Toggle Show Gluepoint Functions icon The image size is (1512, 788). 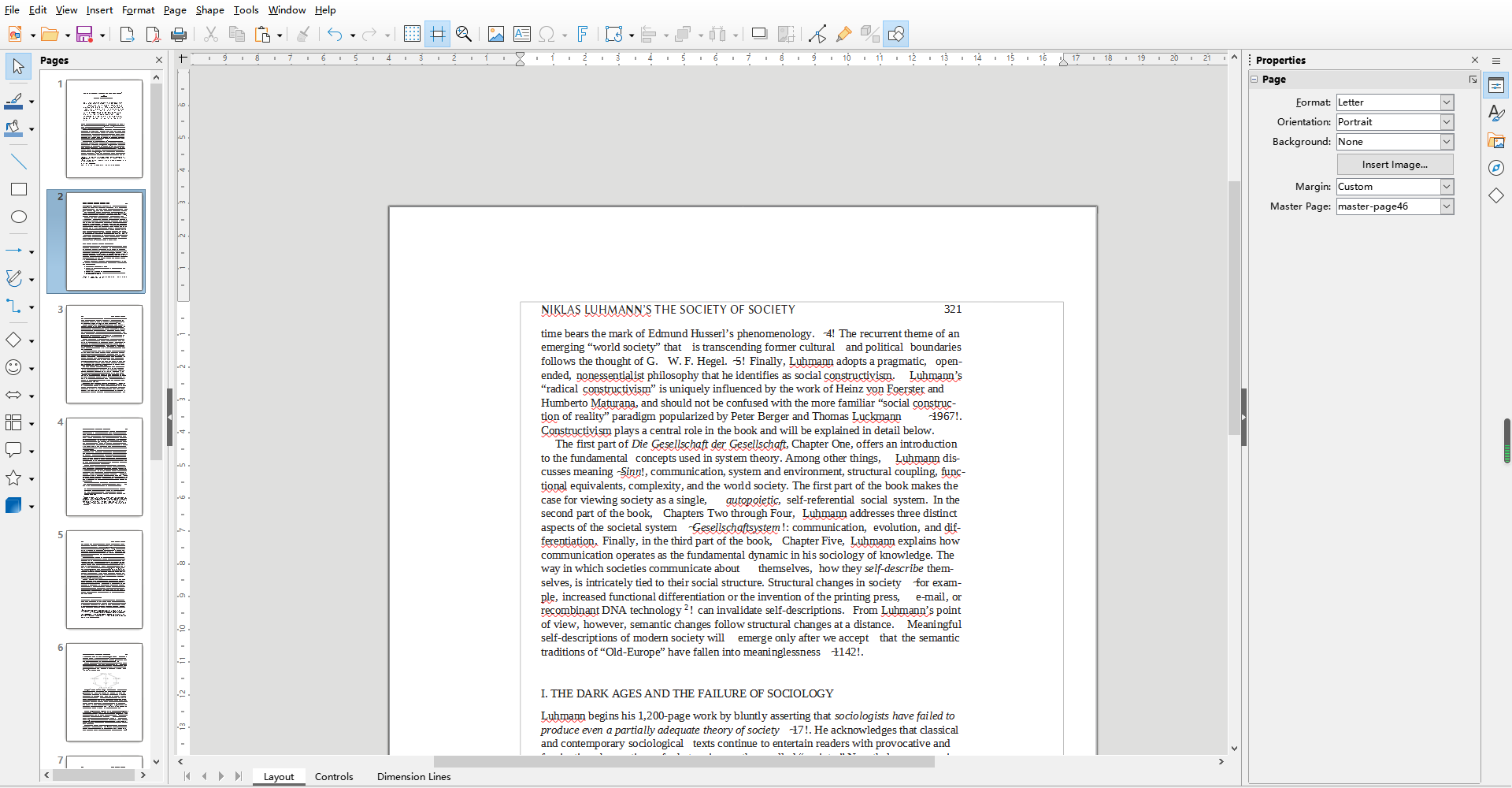[843, 34]
